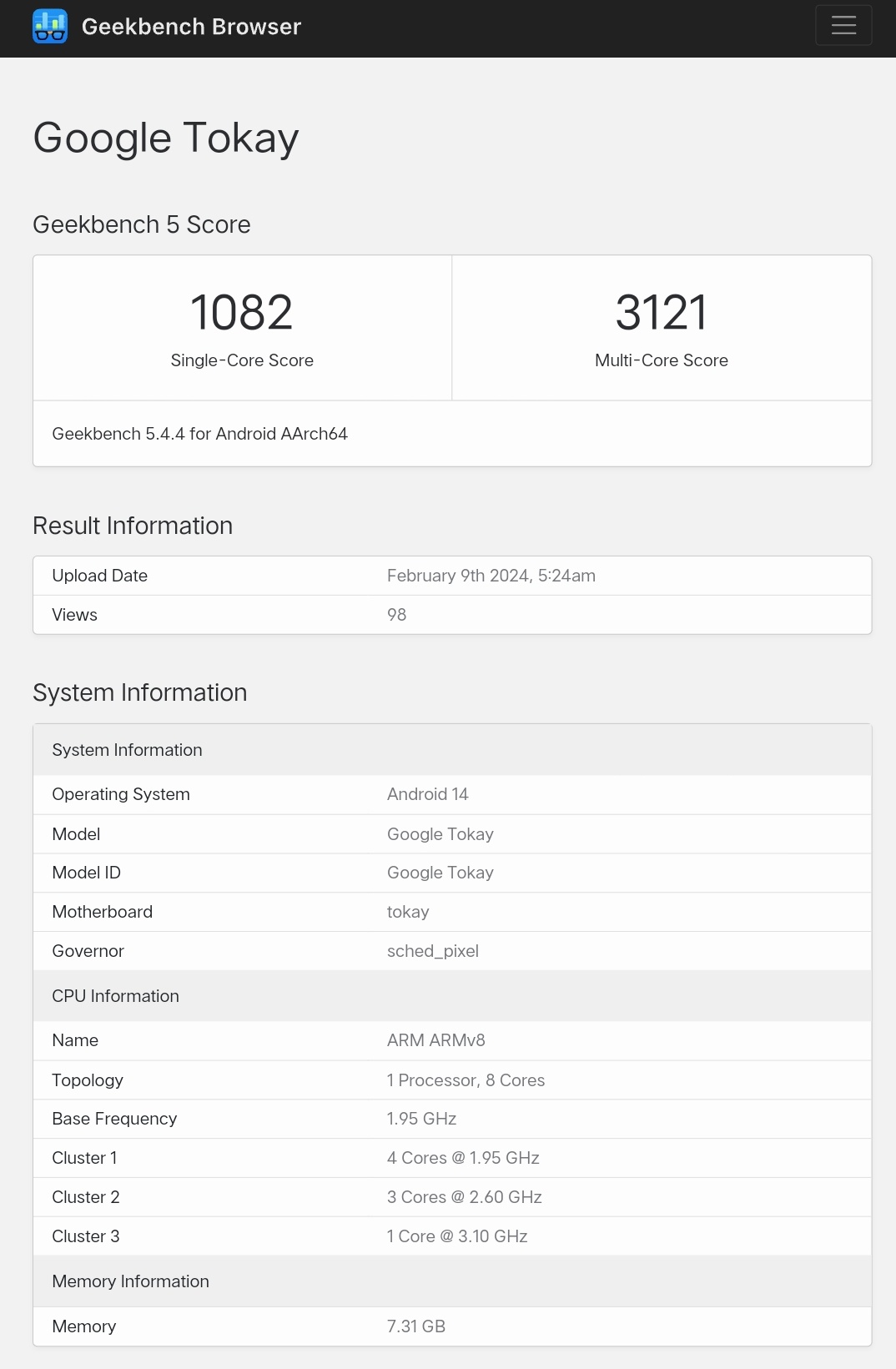Click the Geekbench 5 Score heading
Screen dimensions: 896x1369
point(142,224)
